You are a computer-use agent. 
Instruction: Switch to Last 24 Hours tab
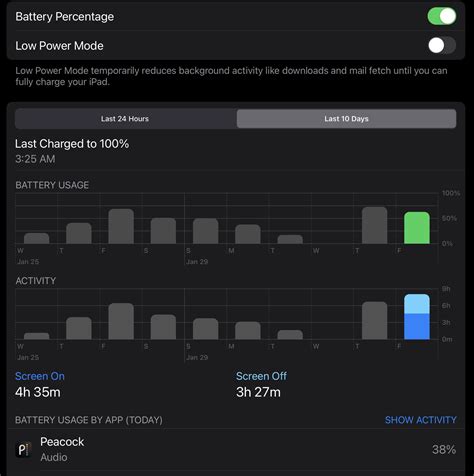(125, 119)
